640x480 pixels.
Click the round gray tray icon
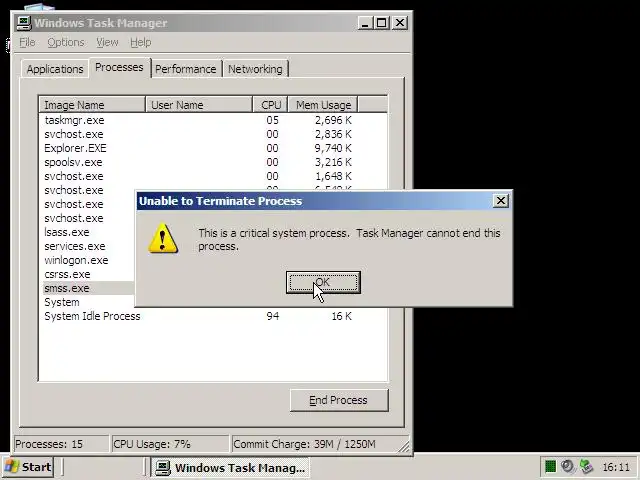pos(568,466)
